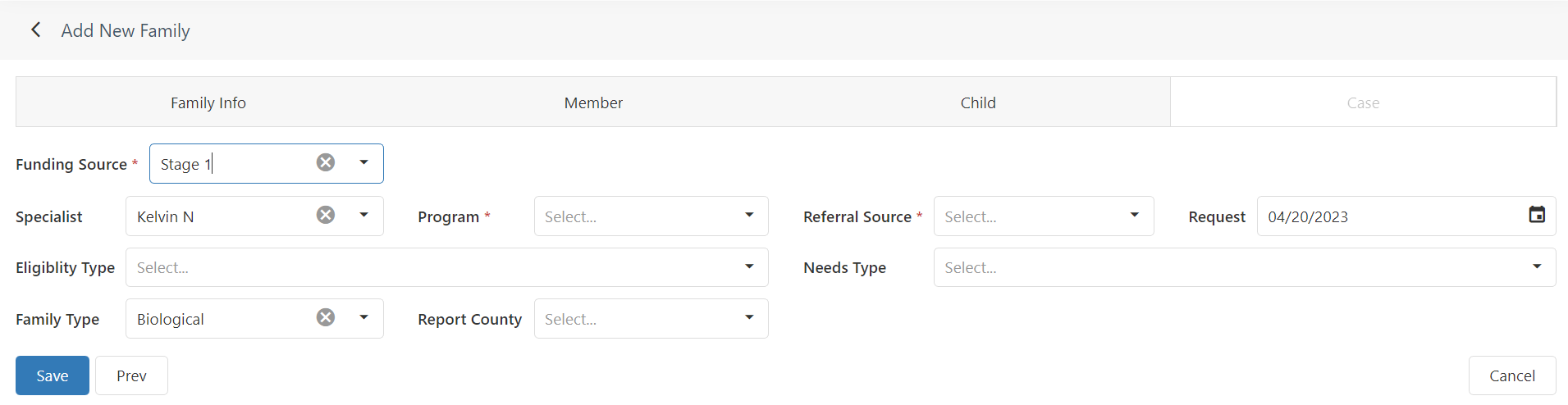This screenshot has width=1568, height=405.
Task: Expand the Family Type dropdown arrow
Action: click(x=363, y=317)
